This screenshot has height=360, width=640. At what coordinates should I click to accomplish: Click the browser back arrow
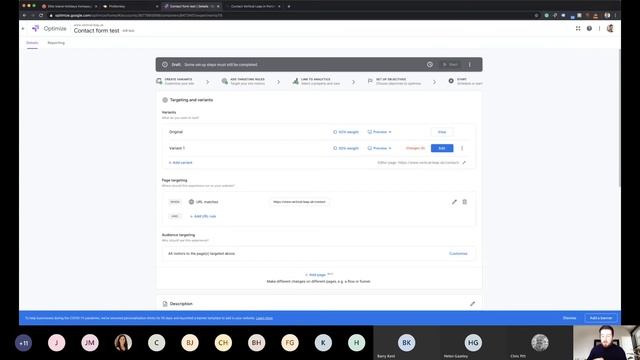click(24, 15)
